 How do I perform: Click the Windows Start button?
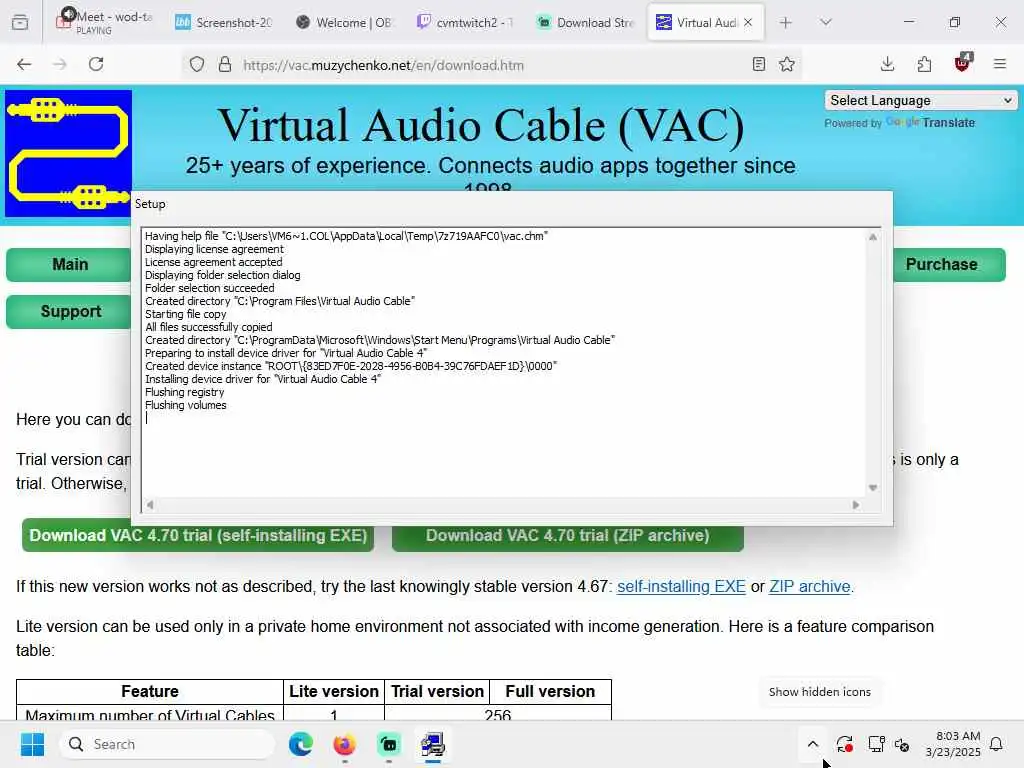(x=32, y=744)
